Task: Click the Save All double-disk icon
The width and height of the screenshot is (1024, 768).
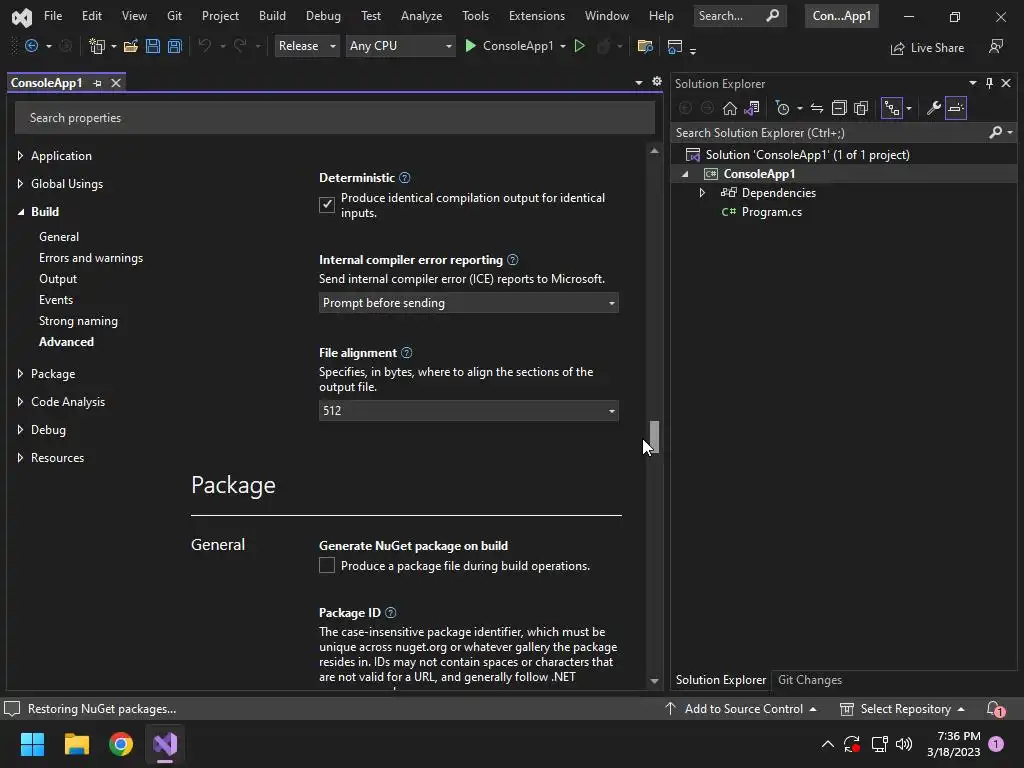Action: point(174,46)
